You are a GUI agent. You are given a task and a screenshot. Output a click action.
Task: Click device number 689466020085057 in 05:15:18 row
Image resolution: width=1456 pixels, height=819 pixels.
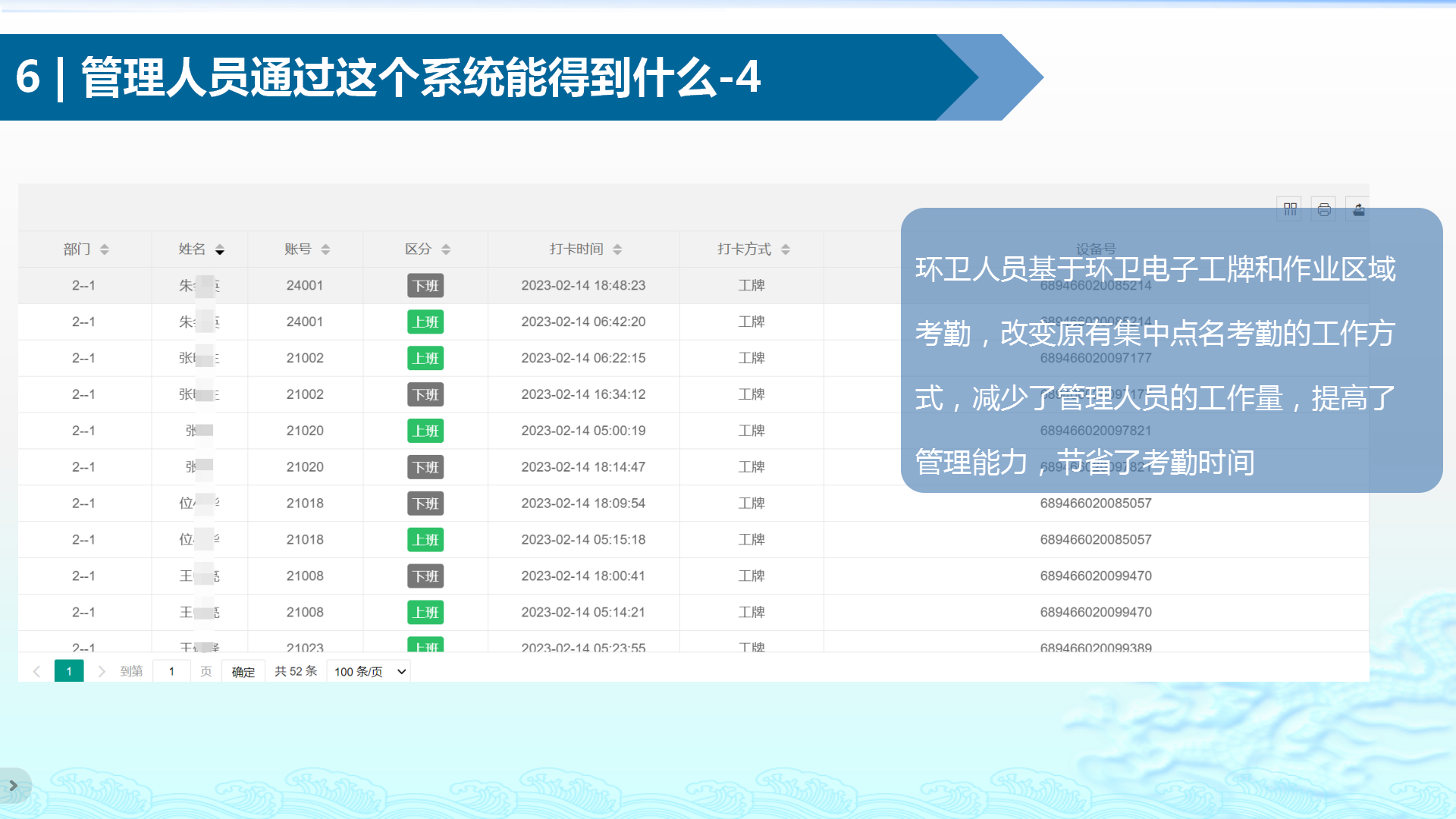point(1096,541)
